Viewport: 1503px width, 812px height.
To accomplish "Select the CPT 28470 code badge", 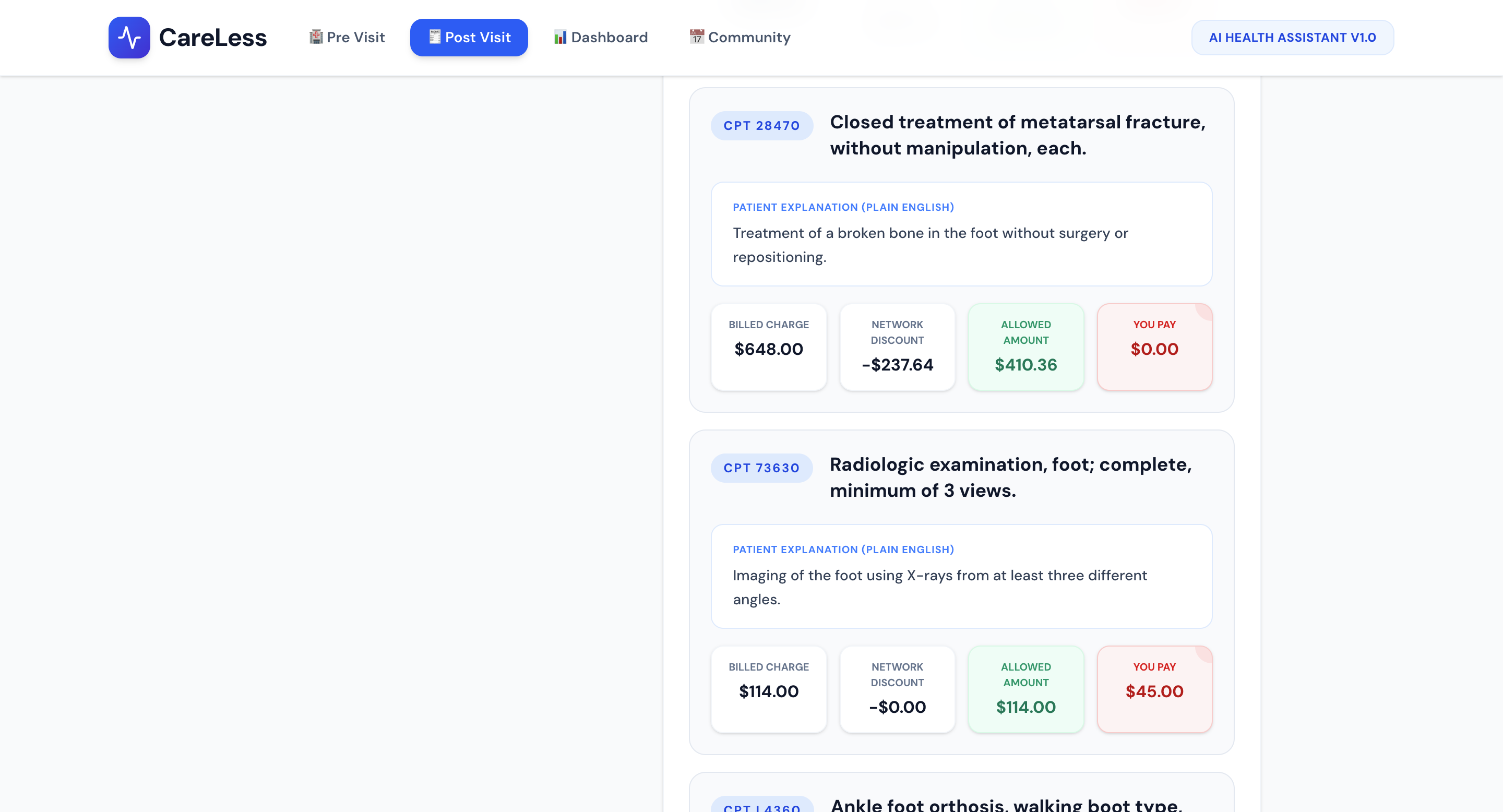I will (x=761, y=125).
